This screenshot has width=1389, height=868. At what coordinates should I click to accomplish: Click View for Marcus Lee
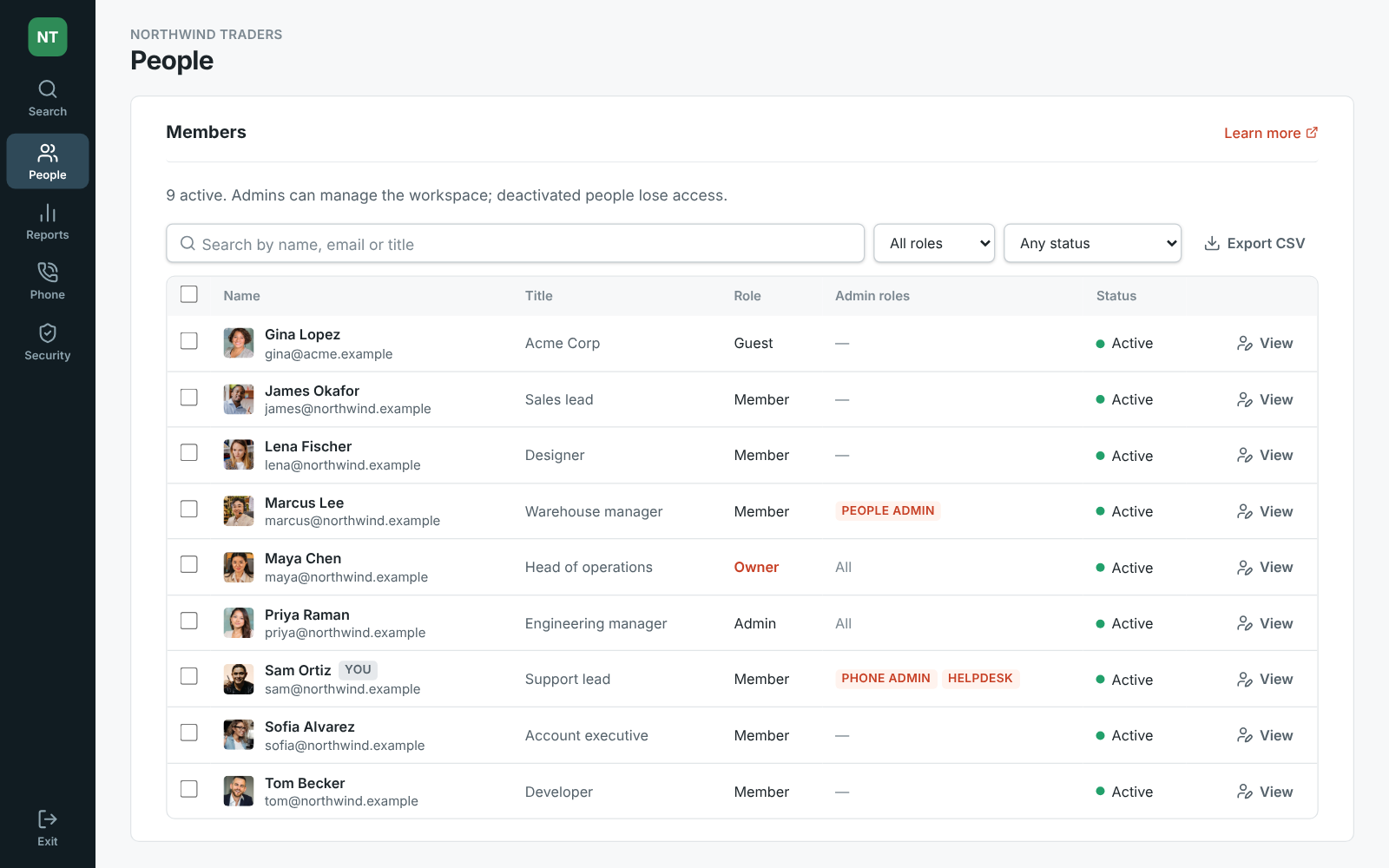pos(1265,511)
